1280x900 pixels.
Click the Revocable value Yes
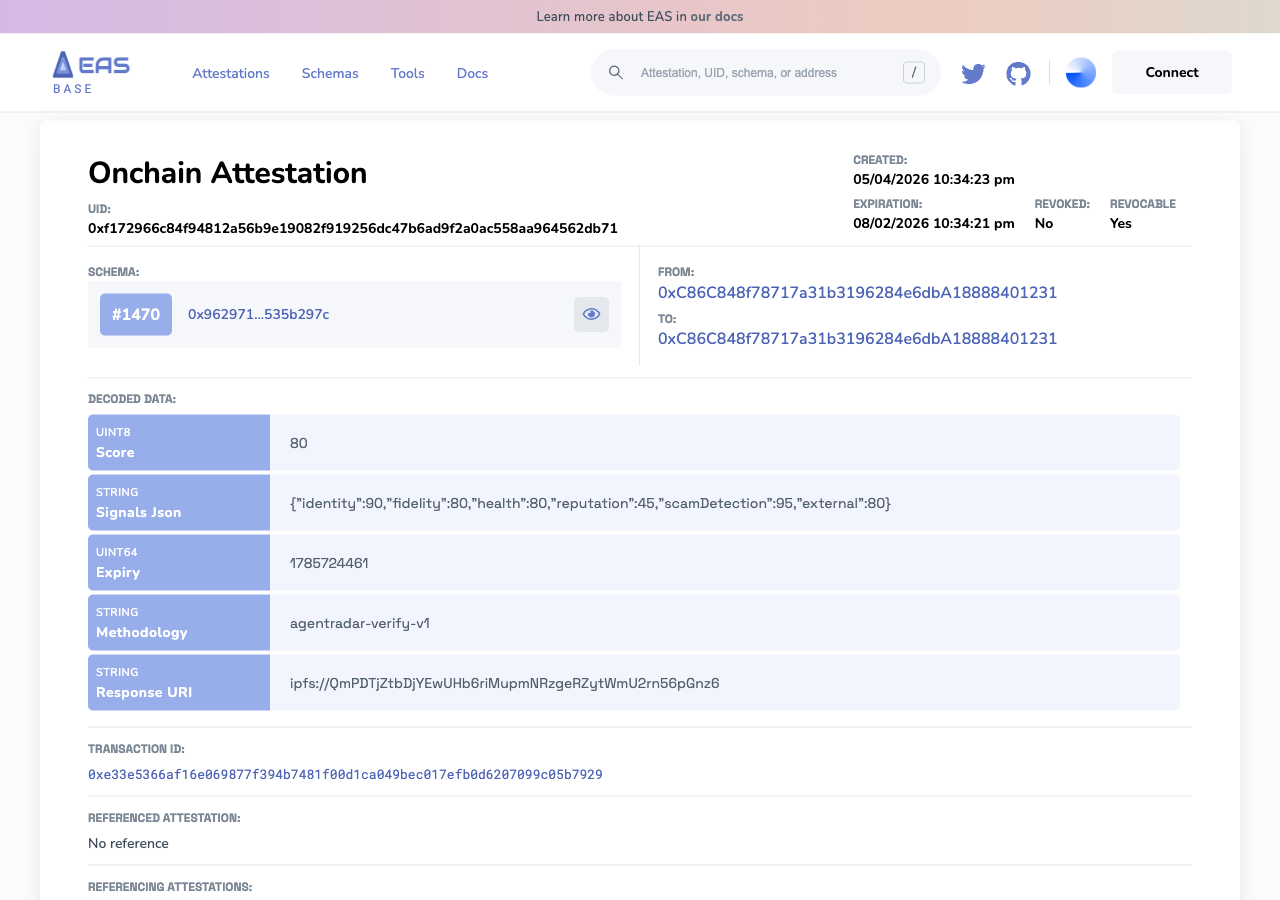(1121, 223)
